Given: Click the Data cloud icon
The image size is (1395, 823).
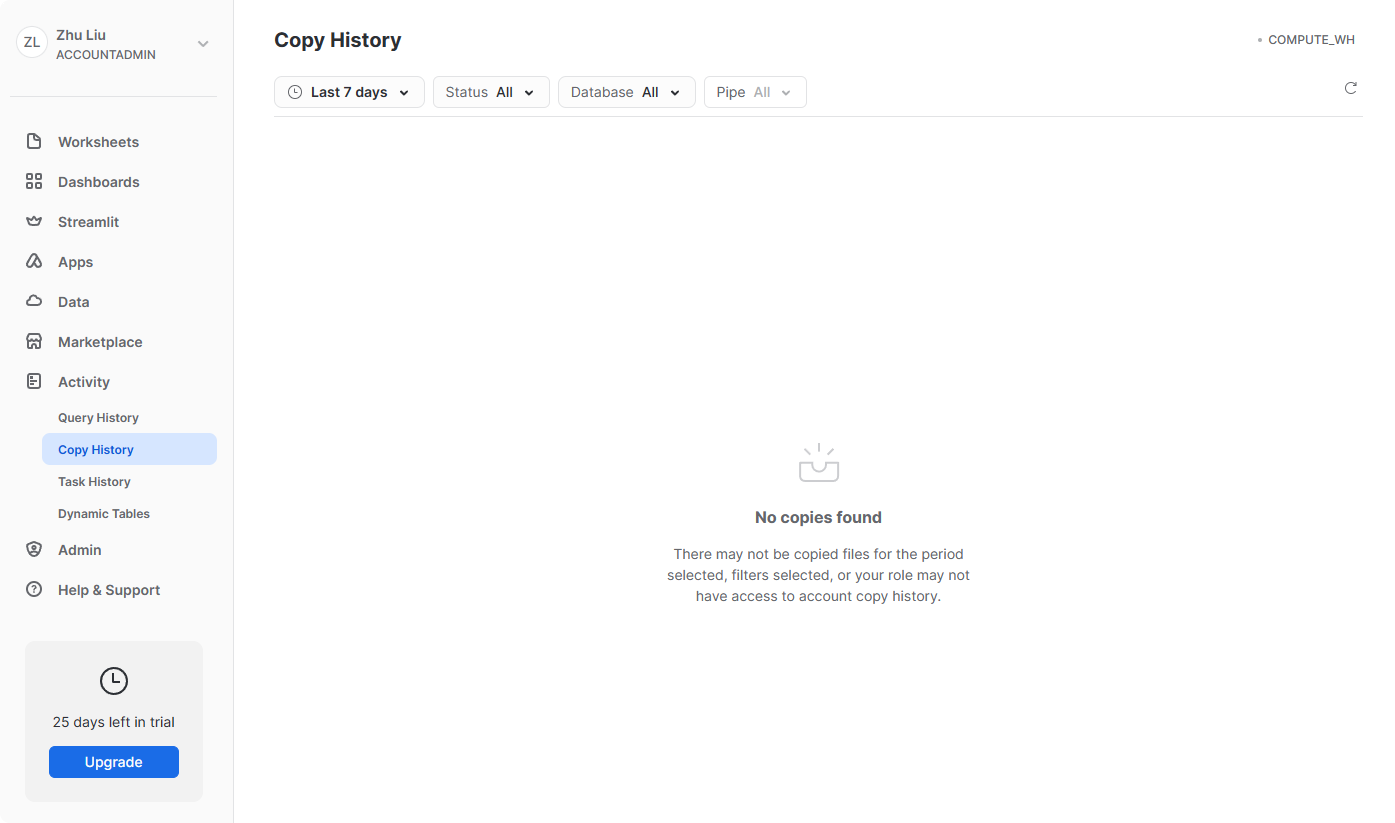Looking at the screenshot, I should 34,302.
